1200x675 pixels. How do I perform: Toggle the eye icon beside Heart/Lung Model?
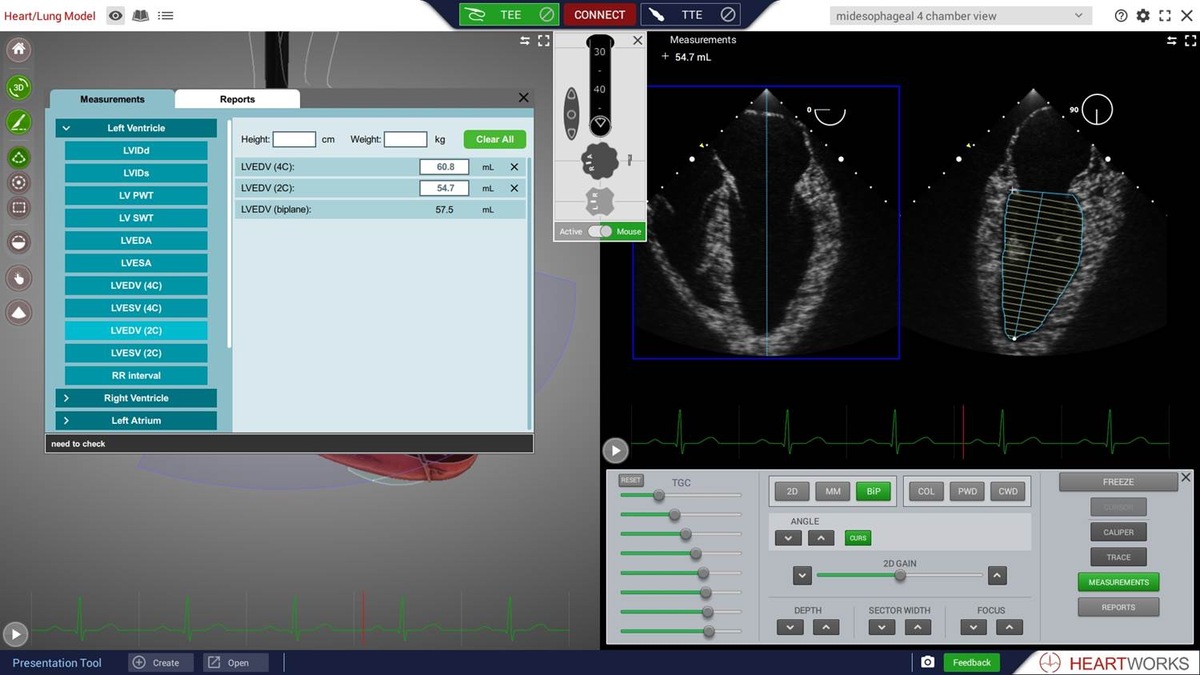coord(116,16)
